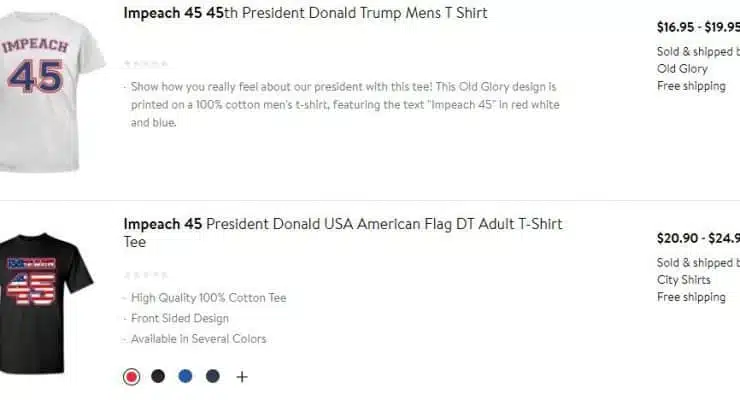Select the black color swatch
Viewport: 740px width, 400px height.
tap(158, 376)
